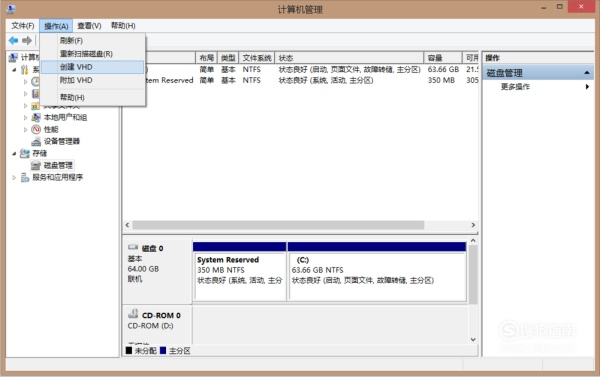Click the 状态良好 (系统, 活动, 主分区) status cell
This screenshot has width=600, height=377.
coord(326,80)
